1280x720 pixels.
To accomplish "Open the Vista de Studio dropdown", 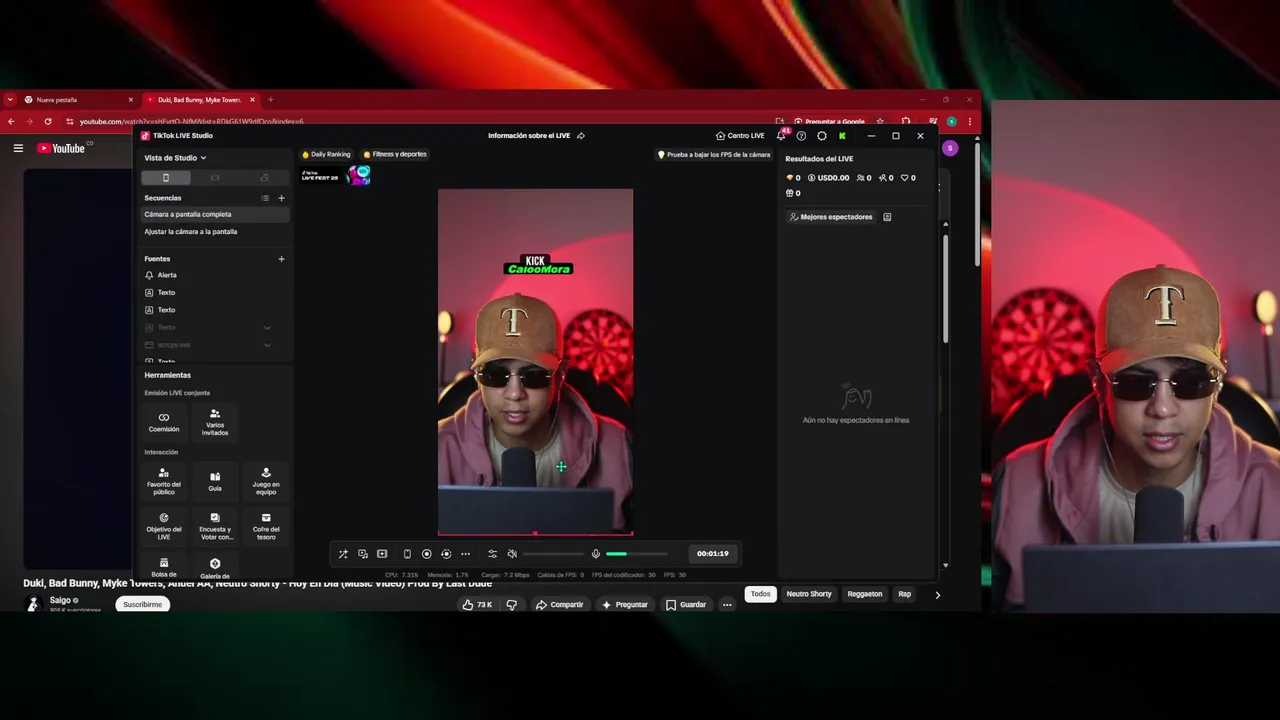I will tap(175, 158).
